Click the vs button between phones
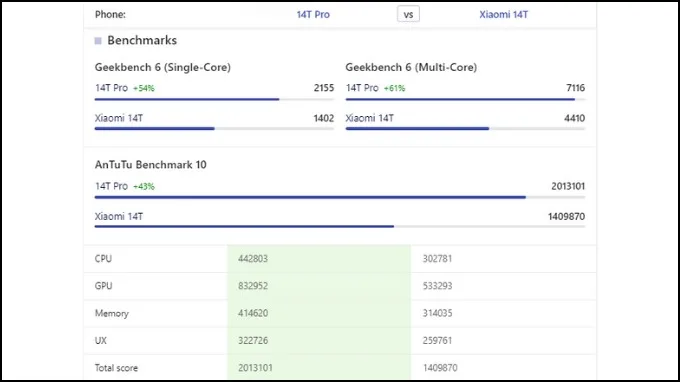The width and height of the screenshot is (680, 382). point(408,14)
